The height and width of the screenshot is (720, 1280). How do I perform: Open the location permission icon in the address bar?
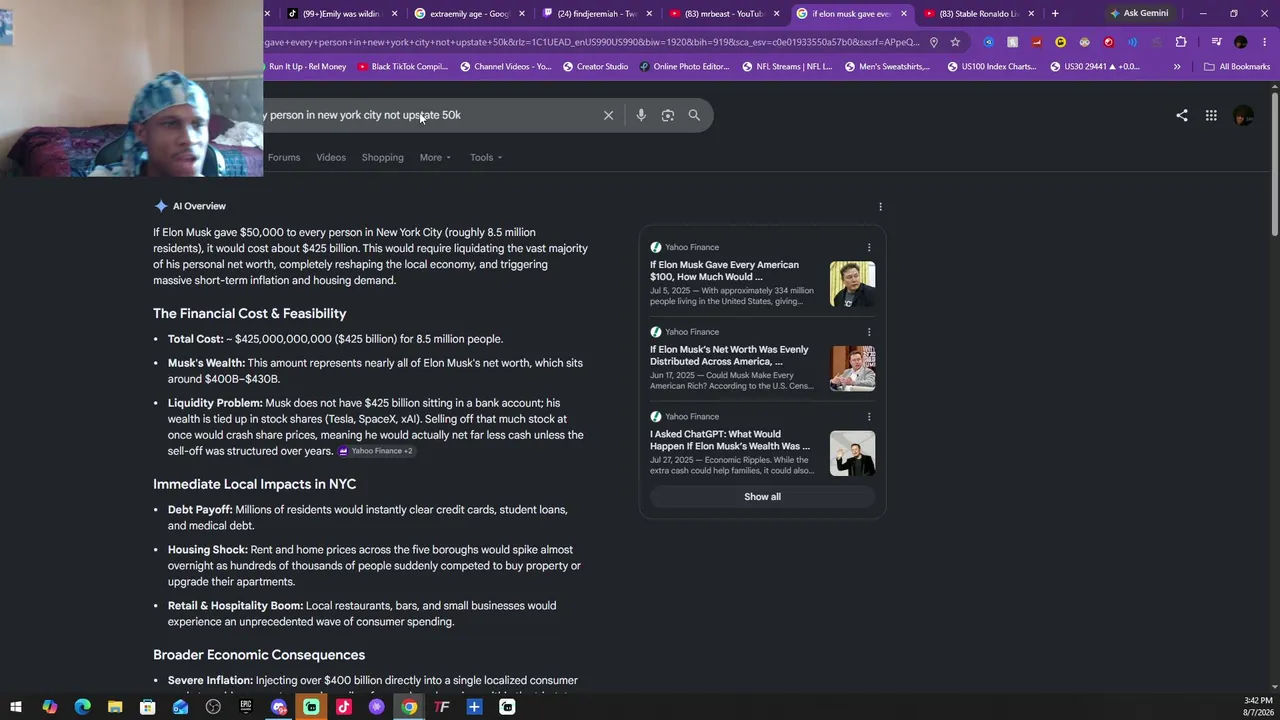point(934,42)
